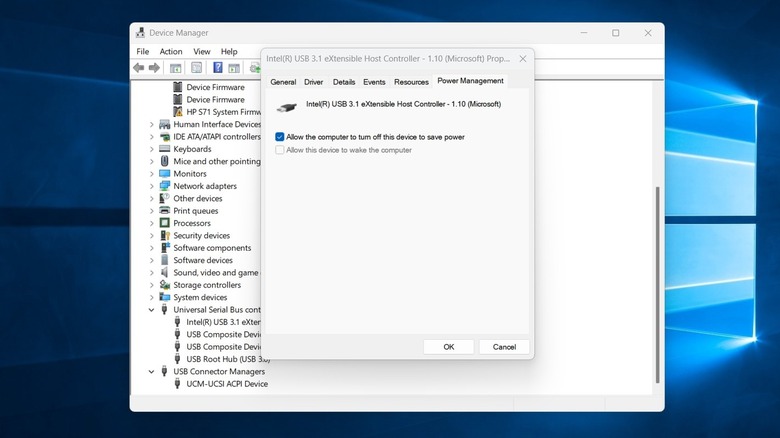
Task: Close the Properties dialog with X
Action: click(522, 59)
